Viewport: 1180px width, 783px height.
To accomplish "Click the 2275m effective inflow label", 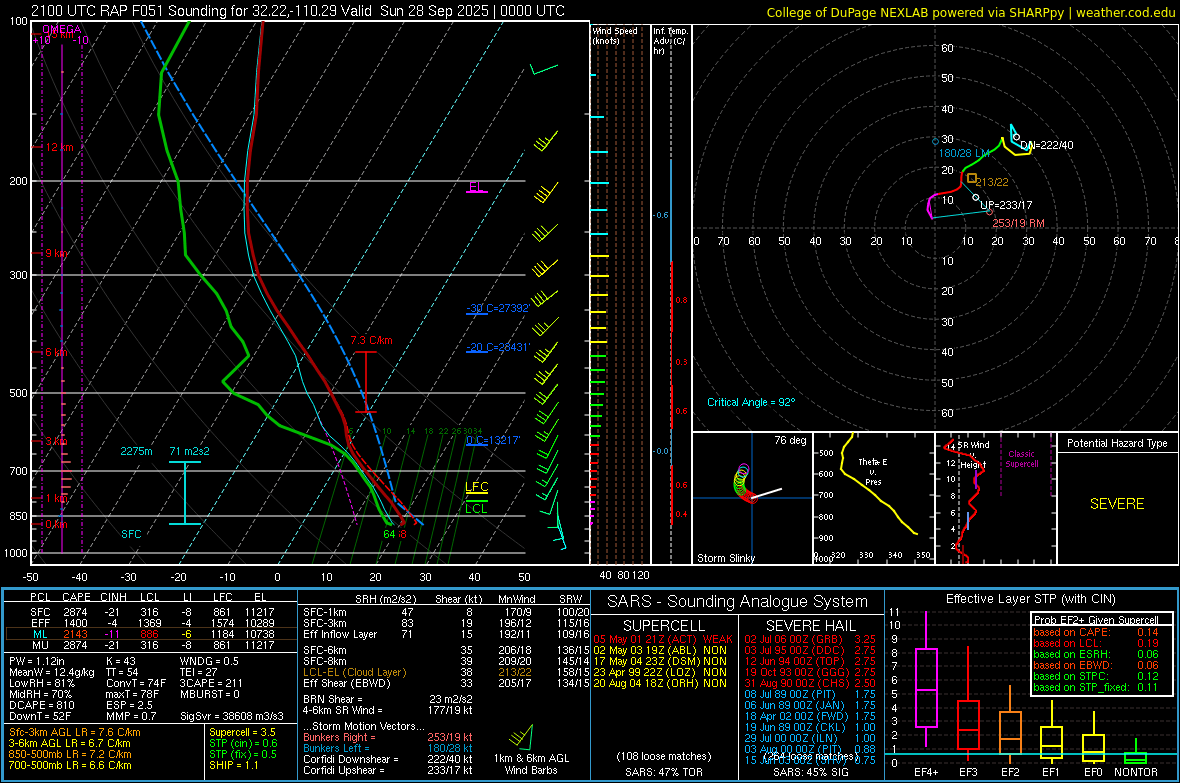I will 136,451.
